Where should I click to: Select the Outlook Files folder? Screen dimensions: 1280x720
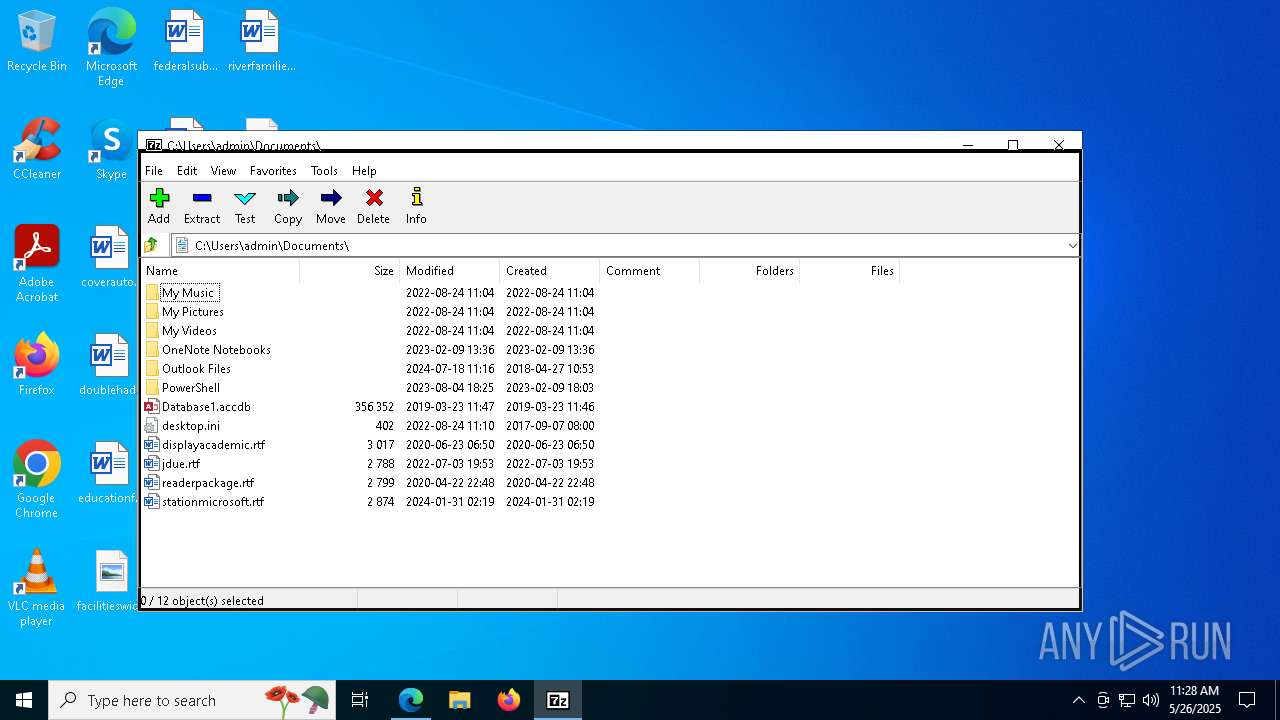tap(196, 369)
